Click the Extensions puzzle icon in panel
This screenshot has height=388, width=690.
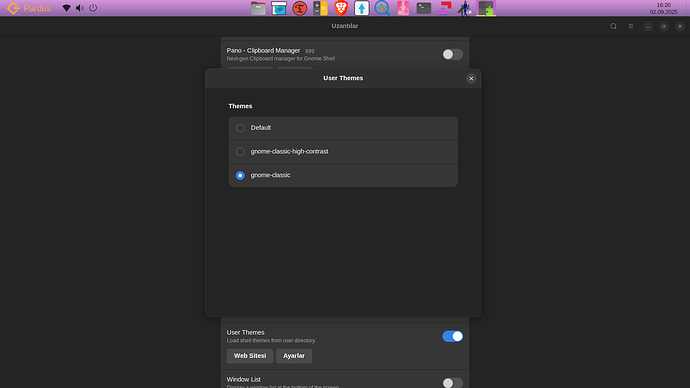pyautogui.click(x=486, y=8)
